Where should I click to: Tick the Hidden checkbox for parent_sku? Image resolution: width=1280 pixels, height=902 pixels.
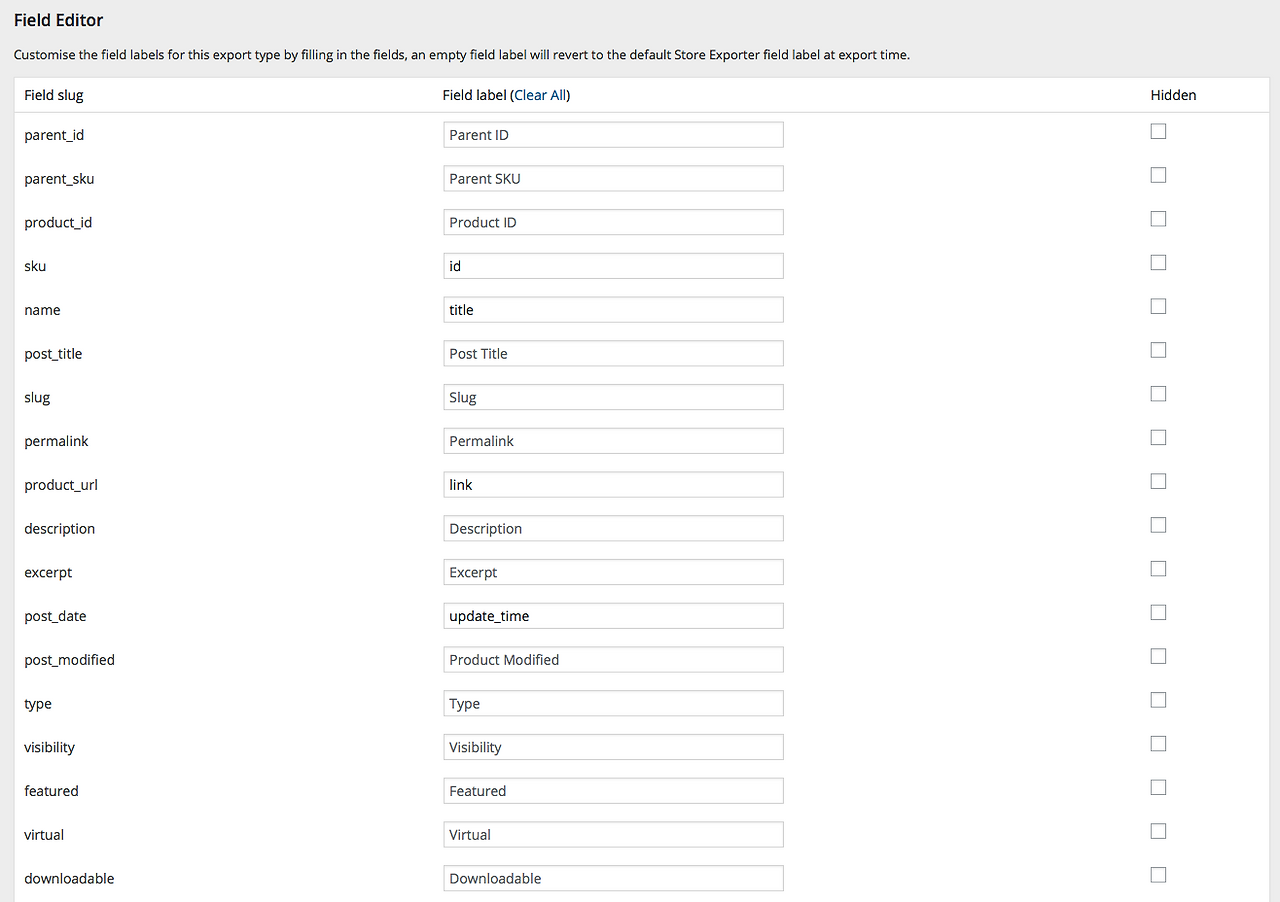(1158, 175)
